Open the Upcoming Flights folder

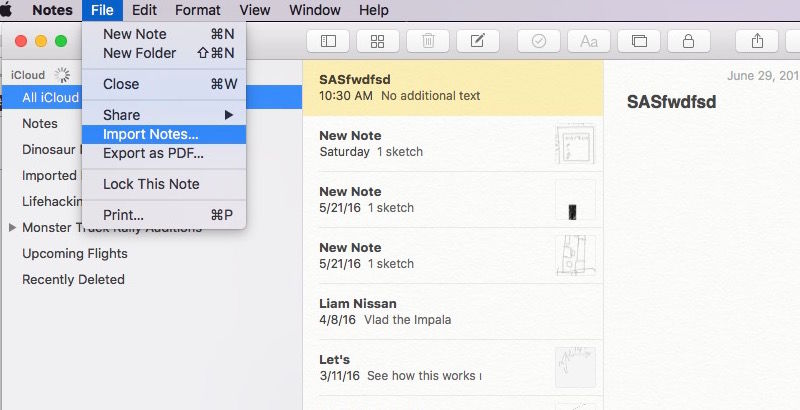pos(75,253)
